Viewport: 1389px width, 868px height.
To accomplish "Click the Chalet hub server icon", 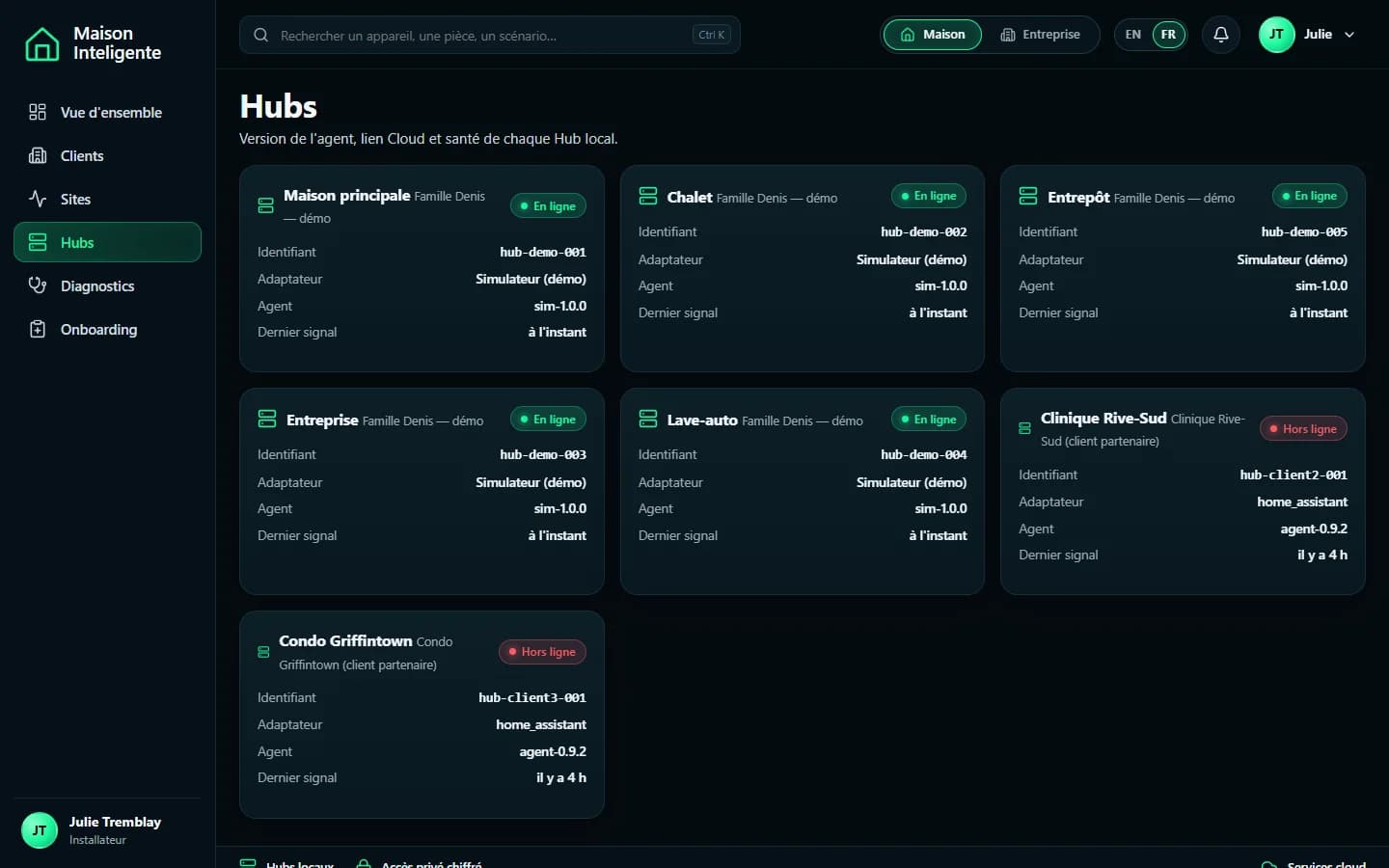I will pyautogui.click(x=648, y=196).
